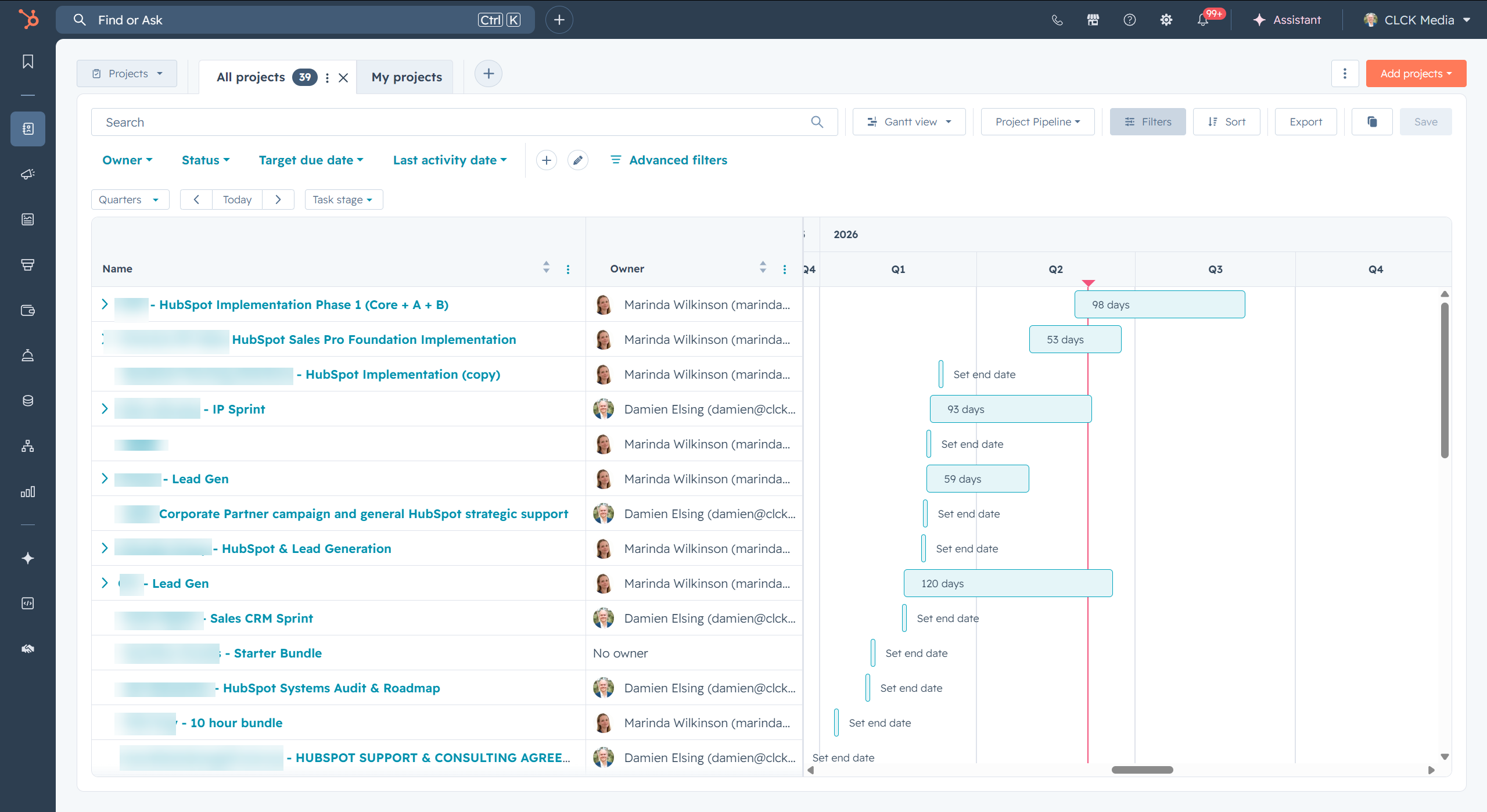This screenshot has width=1487, height=812.
Task: Open Advanced filters
Action: (x=669, y=160)
